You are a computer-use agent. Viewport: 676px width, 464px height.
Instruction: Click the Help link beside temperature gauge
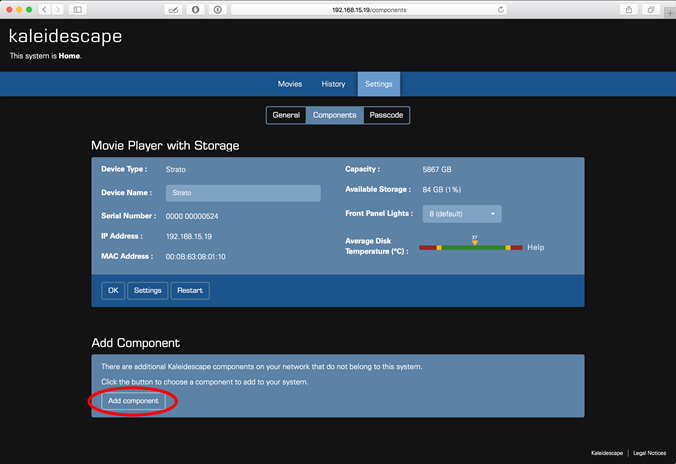coord(536,247)
